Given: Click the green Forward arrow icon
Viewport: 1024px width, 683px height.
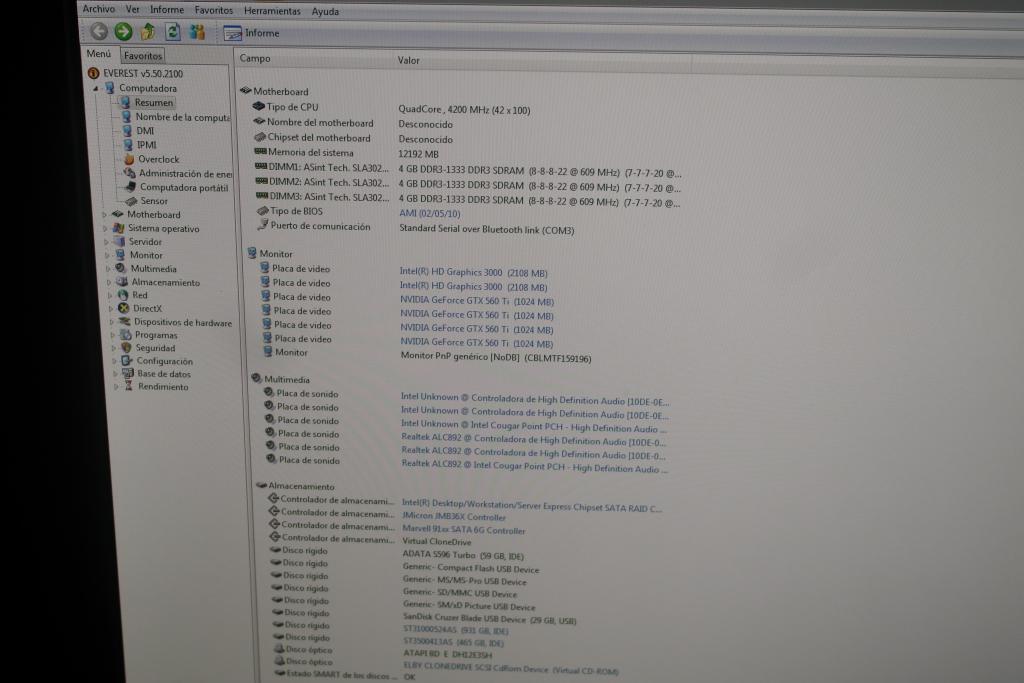Looking at the screenshot, I should pyautogui.click(x=123, y=31).
